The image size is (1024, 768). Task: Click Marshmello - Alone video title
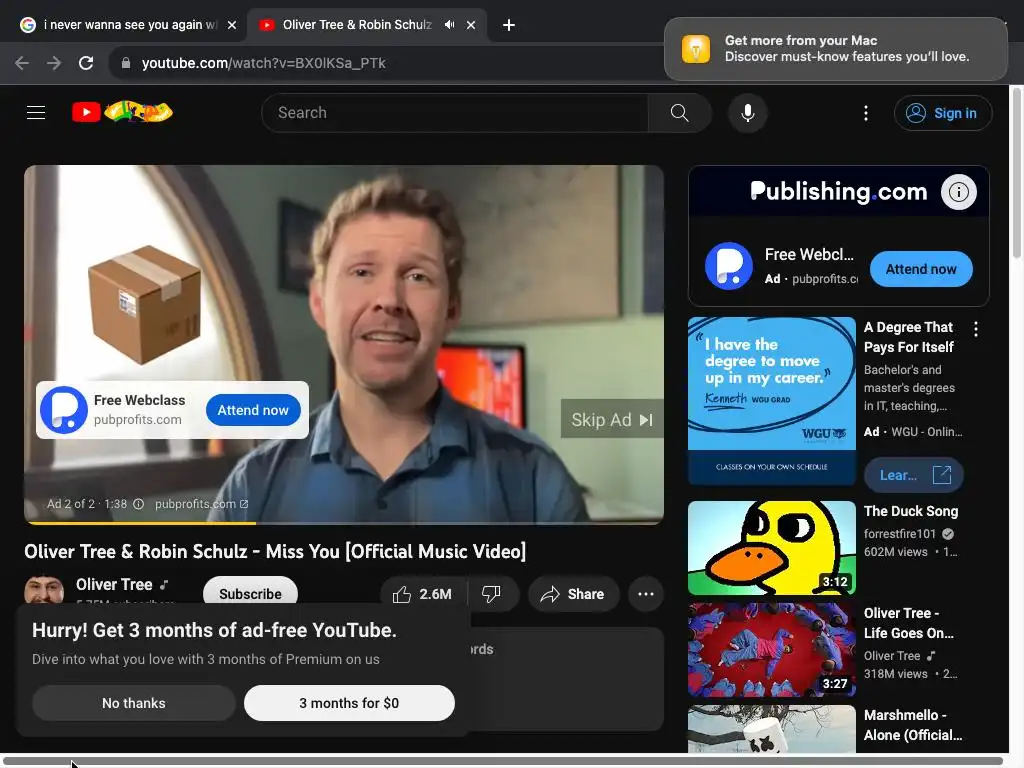[x=912, y=725]
